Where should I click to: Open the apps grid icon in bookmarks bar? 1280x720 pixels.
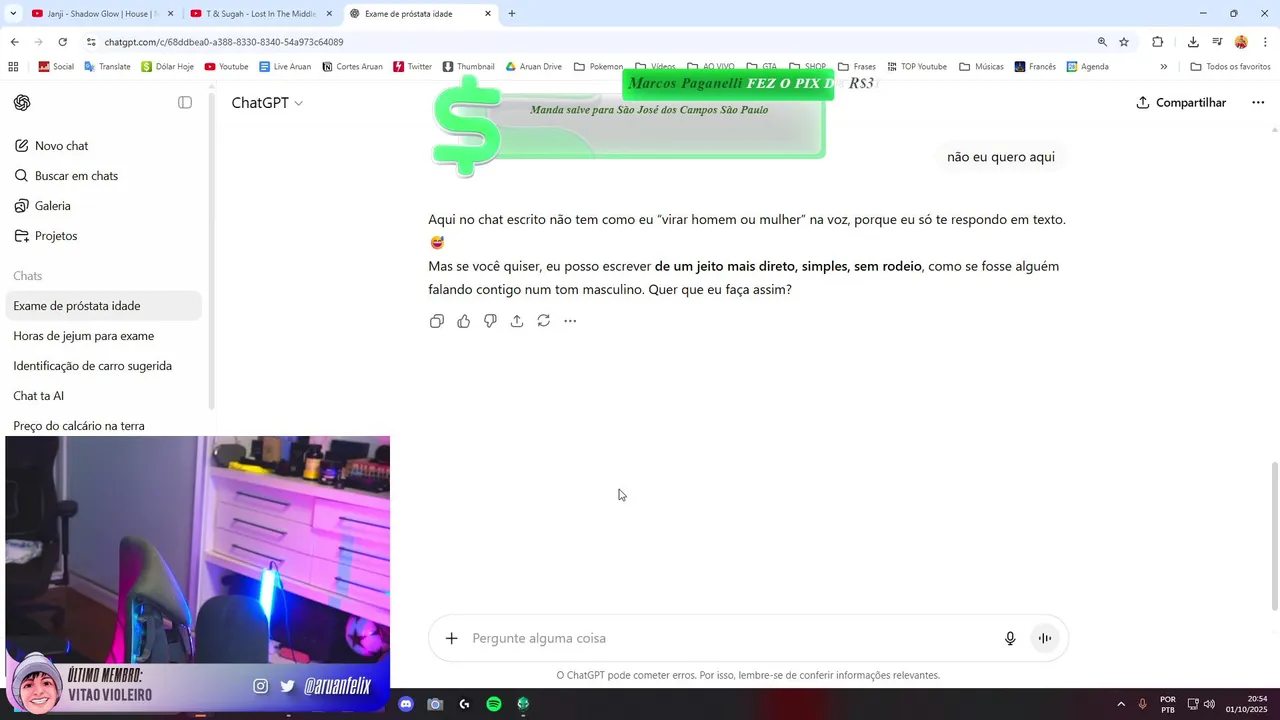(x=13, y=67)
